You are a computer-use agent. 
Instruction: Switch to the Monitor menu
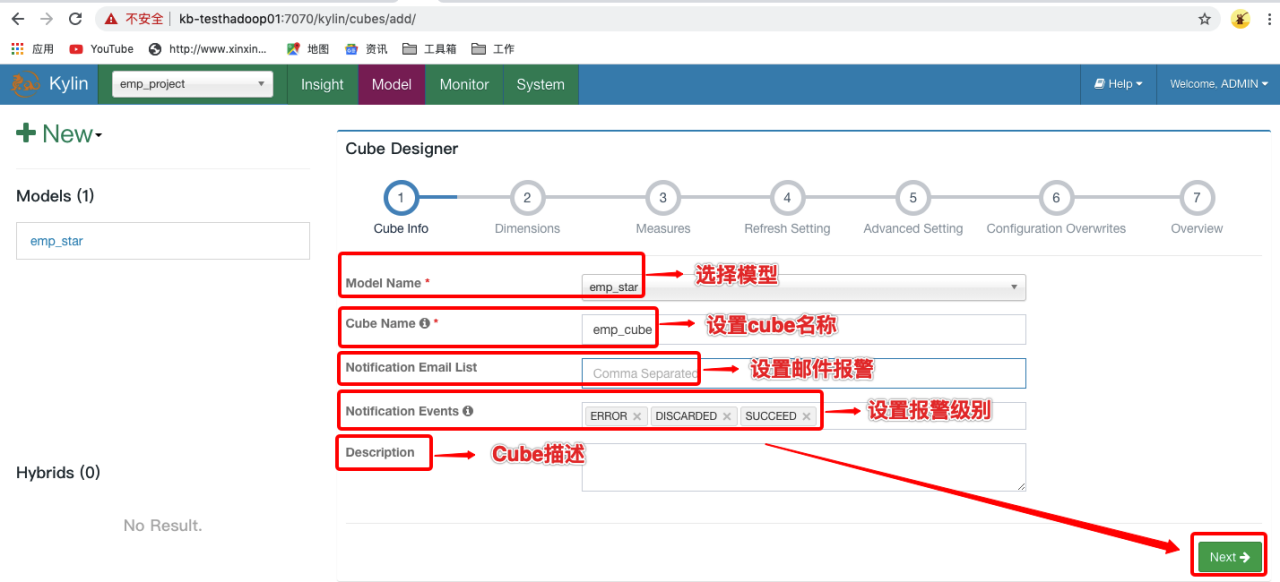(463, 84)
